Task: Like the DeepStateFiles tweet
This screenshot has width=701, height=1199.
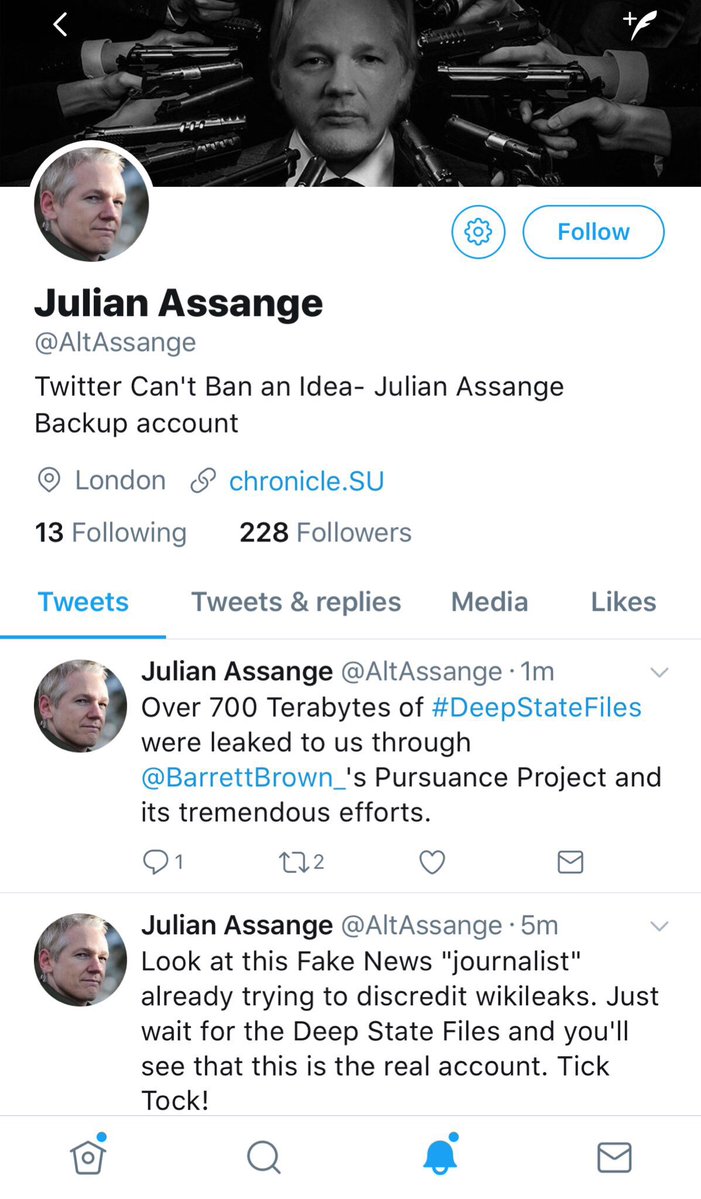Action: 431,861
